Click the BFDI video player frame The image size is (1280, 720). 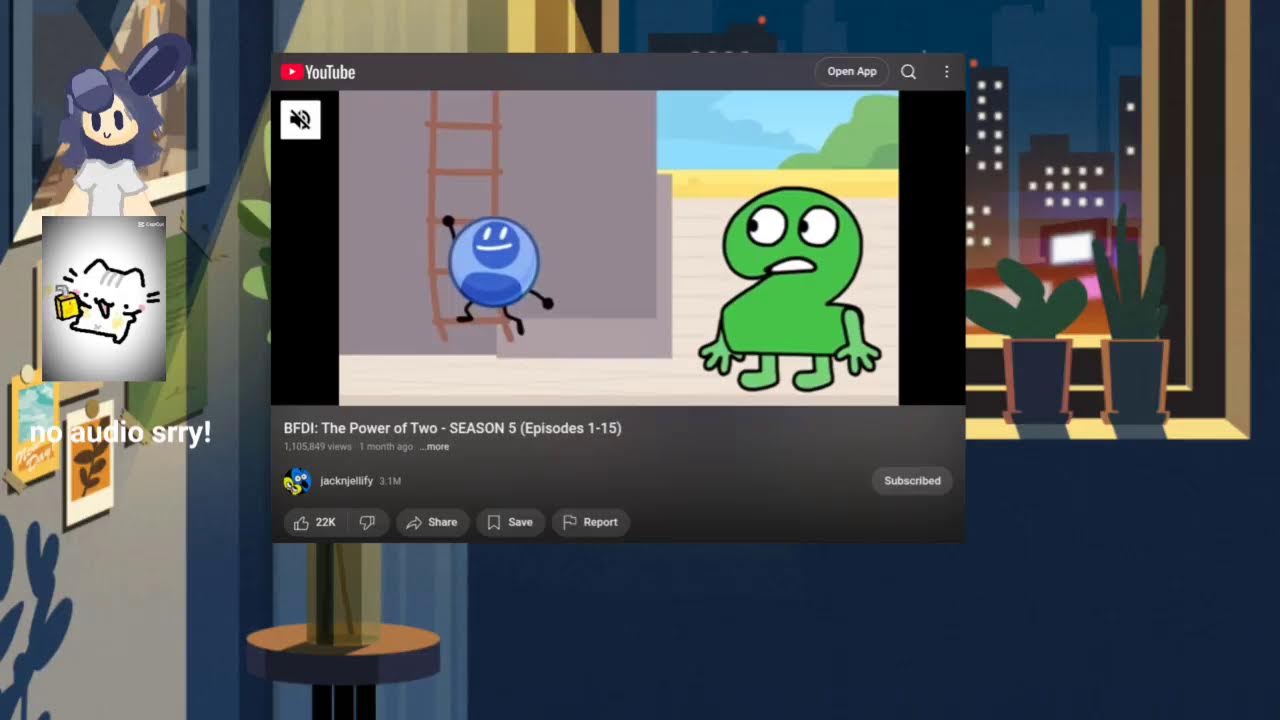point(618,248)
